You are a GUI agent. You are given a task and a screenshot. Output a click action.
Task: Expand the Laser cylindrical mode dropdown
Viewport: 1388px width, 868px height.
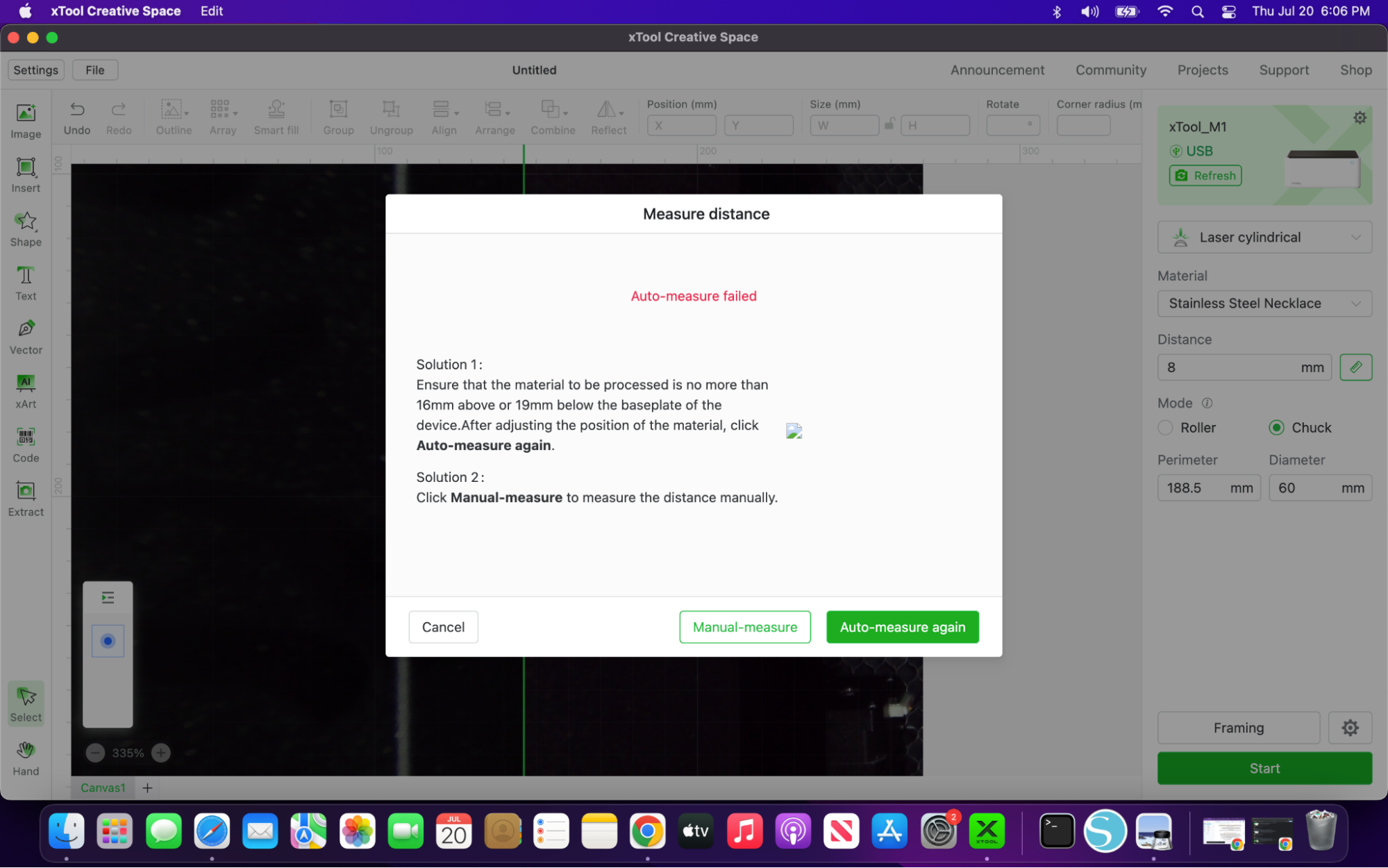coord(1264,237)
